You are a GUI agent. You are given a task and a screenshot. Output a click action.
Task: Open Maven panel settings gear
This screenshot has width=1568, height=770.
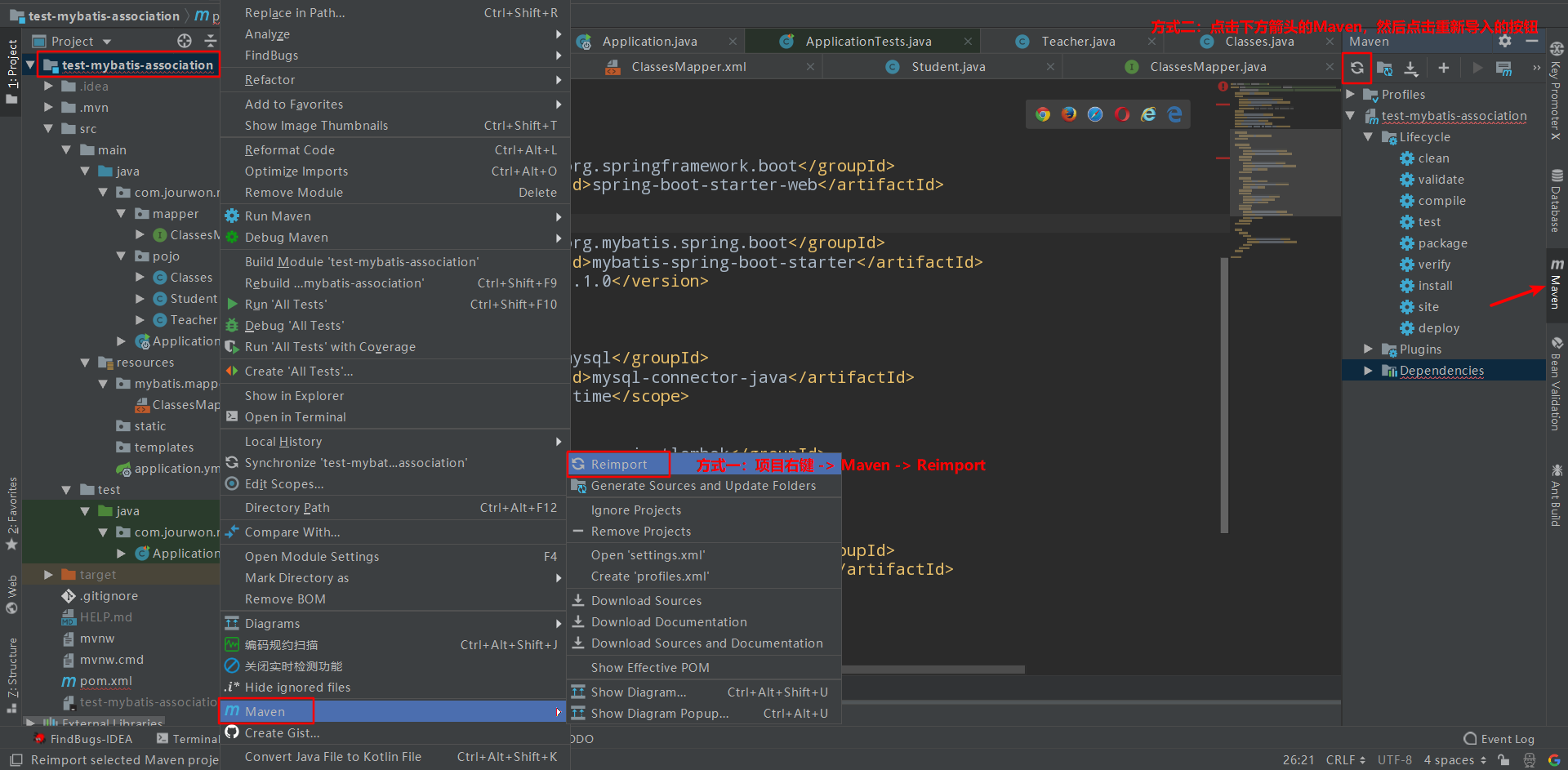[1504, 41]
